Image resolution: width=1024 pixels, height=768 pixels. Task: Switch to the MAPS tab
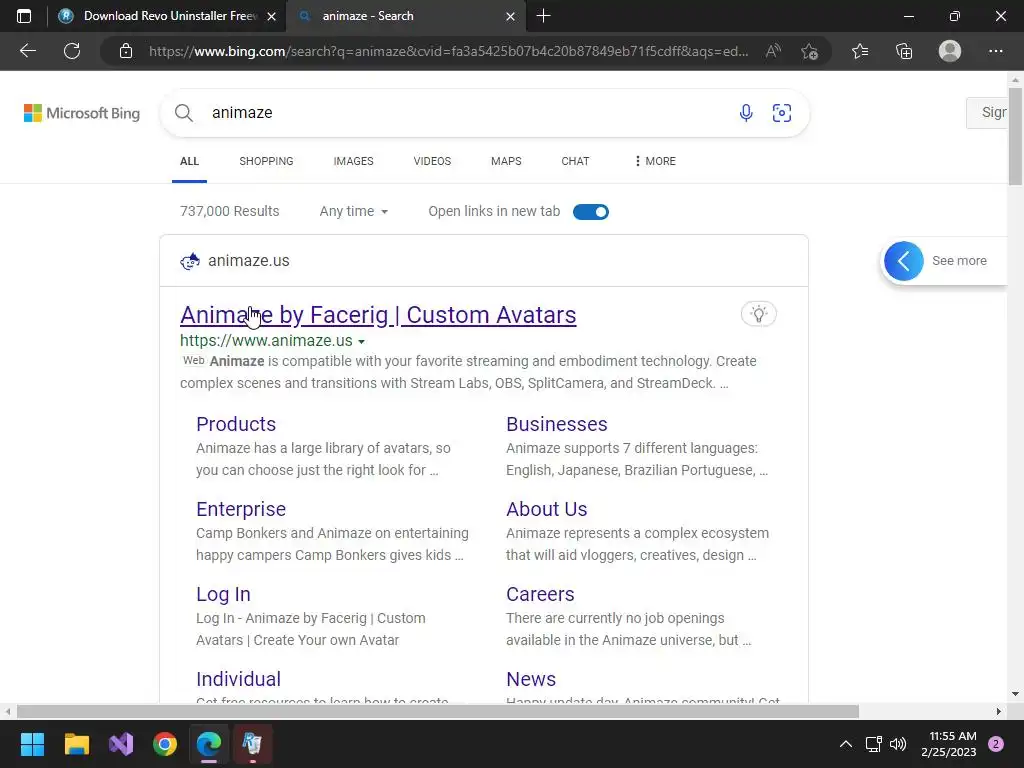(506, 161)
